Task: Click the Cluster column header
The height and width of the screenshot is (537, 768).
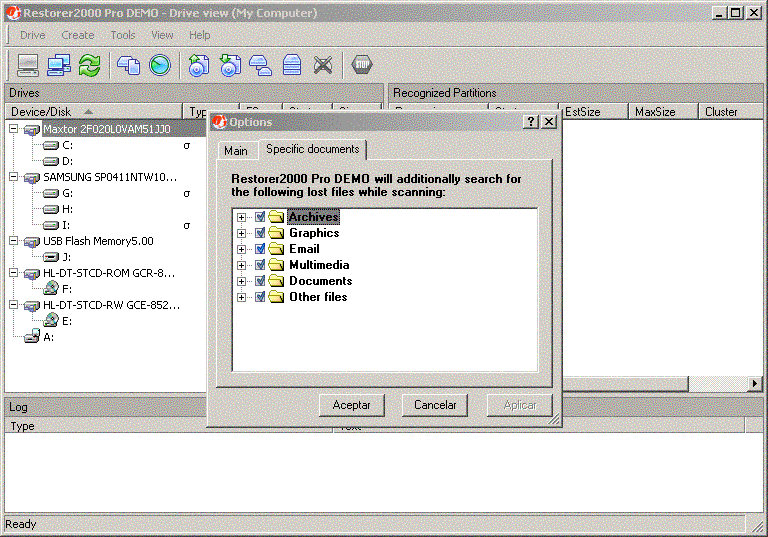Action: [730, 112]
